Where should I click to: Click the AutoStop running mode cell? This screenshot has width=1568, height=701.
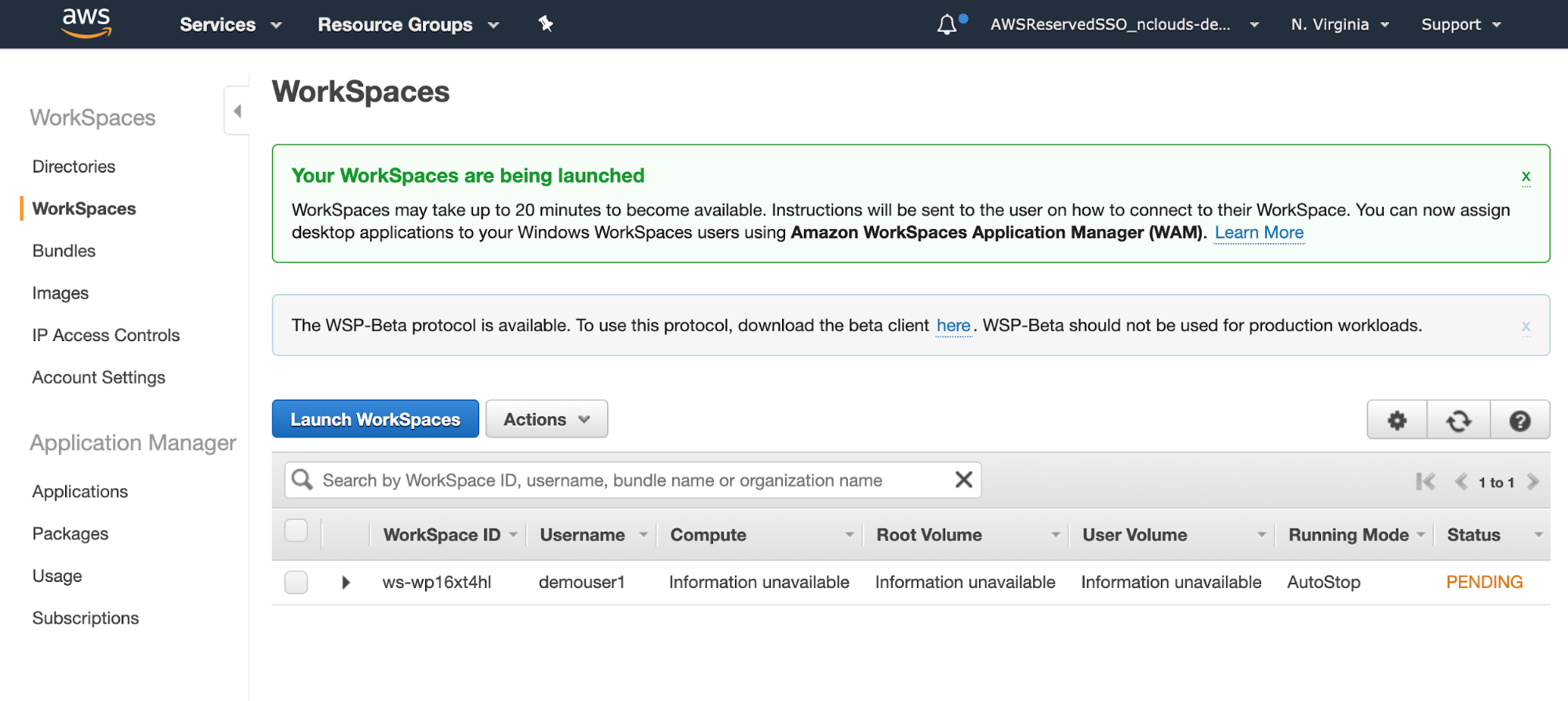pyautogui.click(x=1324, y=583)
